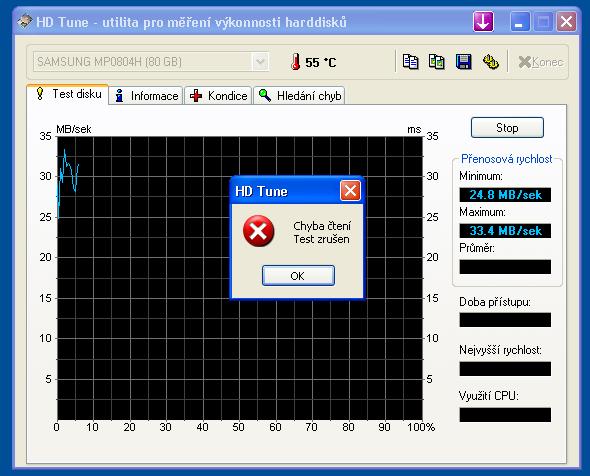Click the 24.8 MB/sek minimum value

click(x=505, y=195)
